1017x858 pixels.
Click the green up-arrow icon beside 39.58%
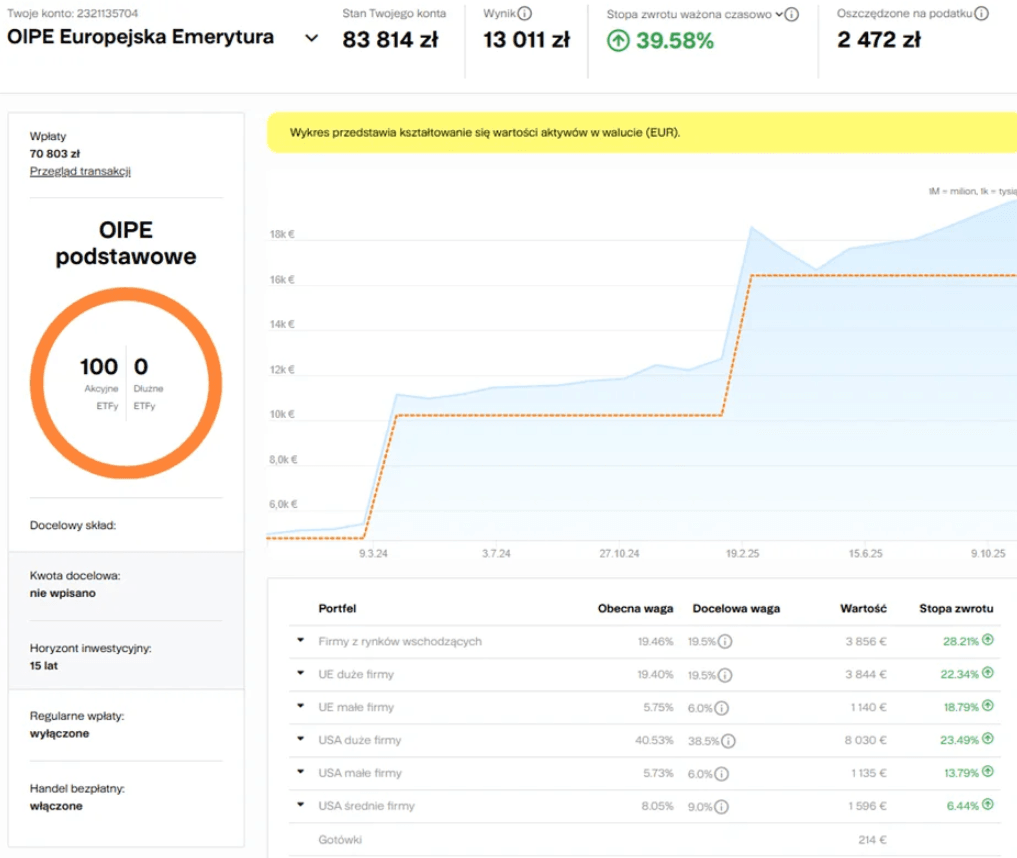point(618,41)
